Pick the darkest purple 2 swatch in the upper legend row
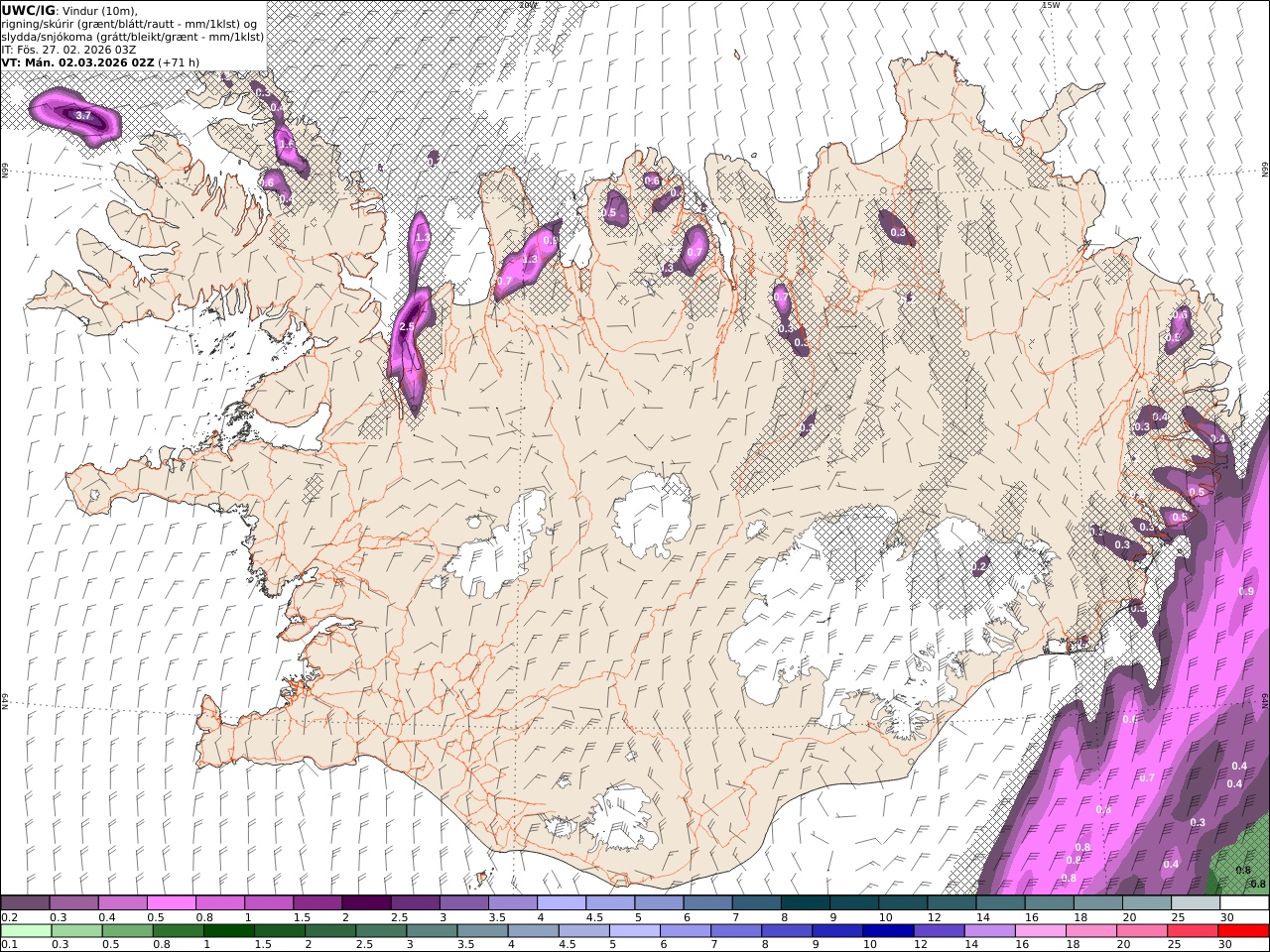 [x=365, y=902]
